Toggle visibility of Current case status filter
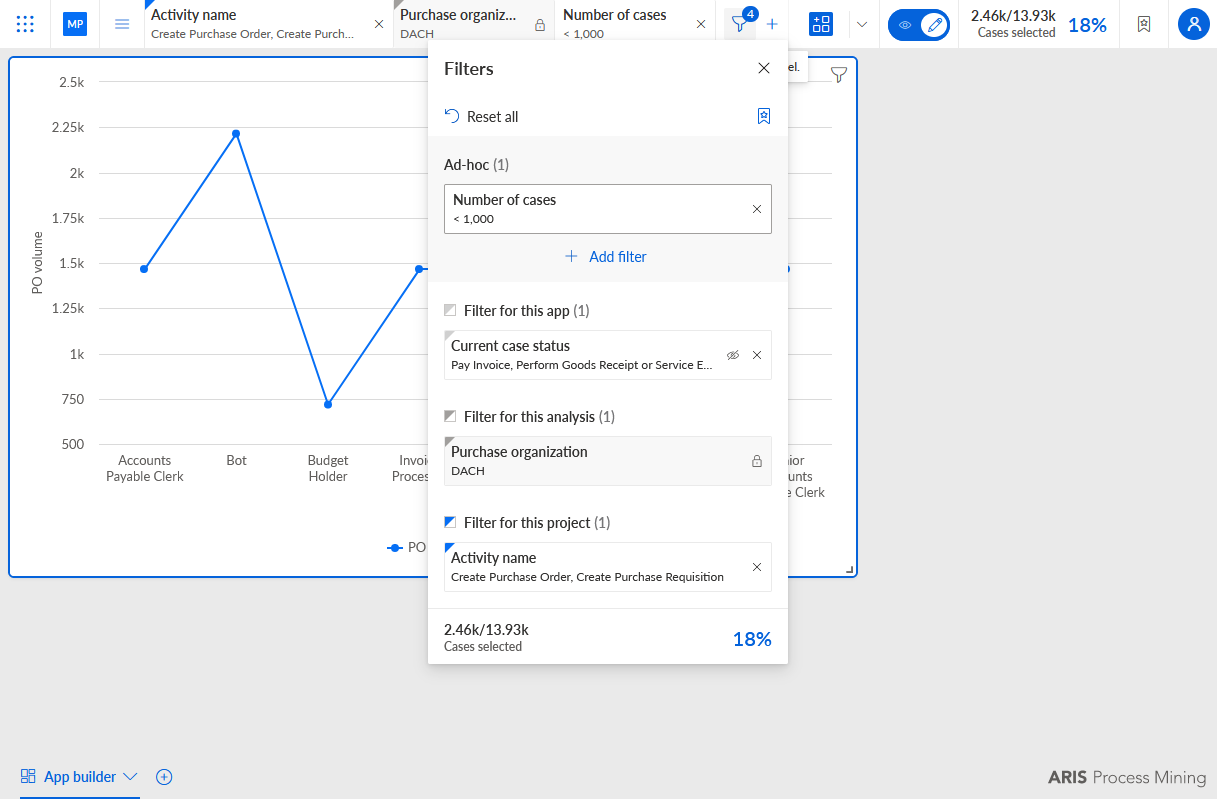This screenshot has height=799, width=1217. (x=733, y=355)
